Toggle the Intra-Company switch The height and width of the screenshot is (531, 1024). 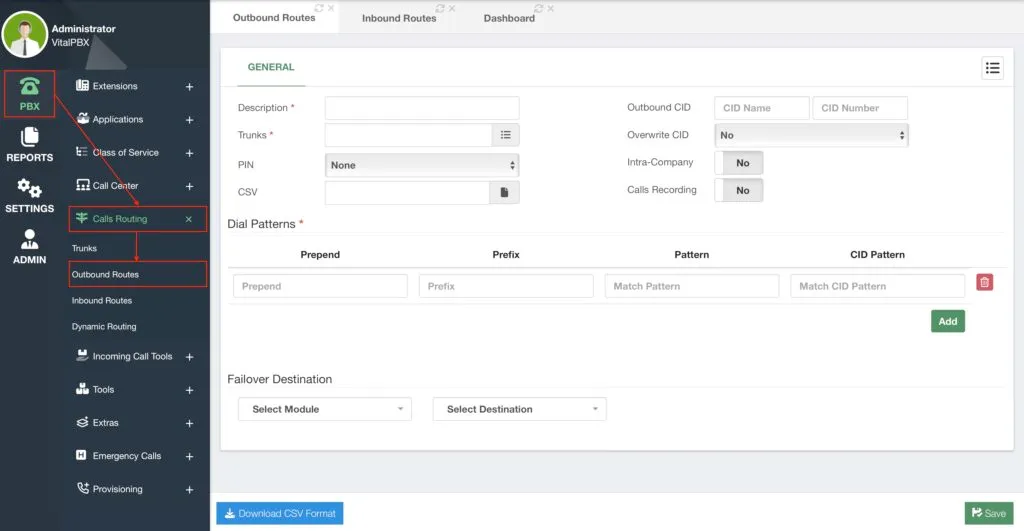pos(739,163)
